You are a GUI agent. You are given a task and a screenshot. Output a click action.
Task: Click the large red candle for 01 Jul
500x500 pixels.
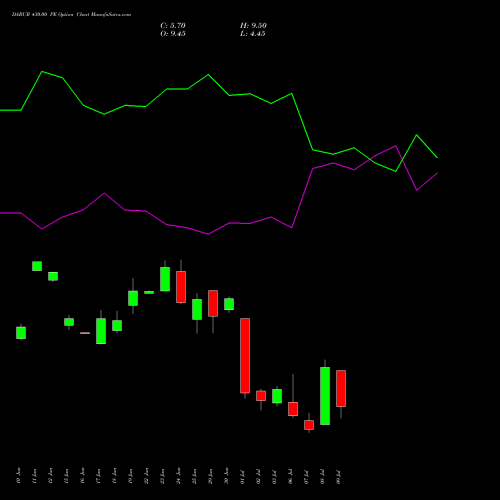point(245,356)
